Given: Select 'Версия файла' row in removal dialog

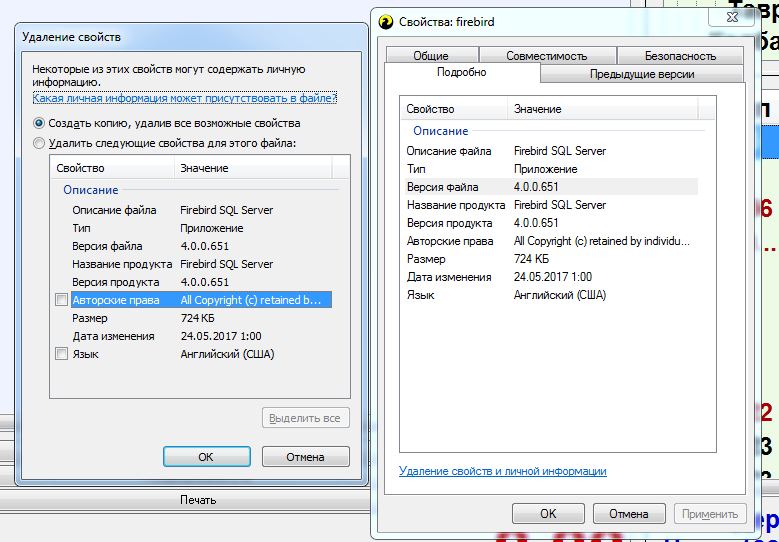Looking at the screenshot, I should (201, 246).
